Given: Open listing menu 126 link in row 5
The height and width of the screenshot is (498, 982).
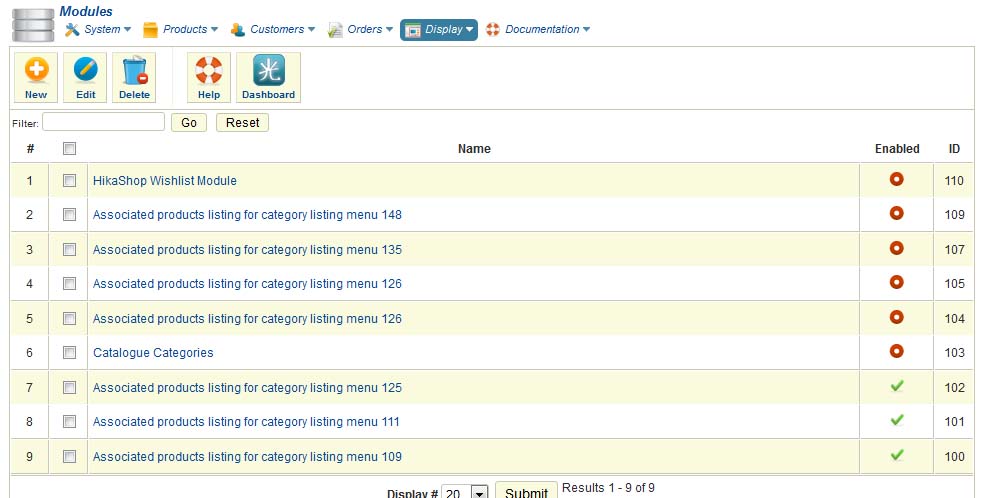Looking at the screenshot, I should point(247,318).
